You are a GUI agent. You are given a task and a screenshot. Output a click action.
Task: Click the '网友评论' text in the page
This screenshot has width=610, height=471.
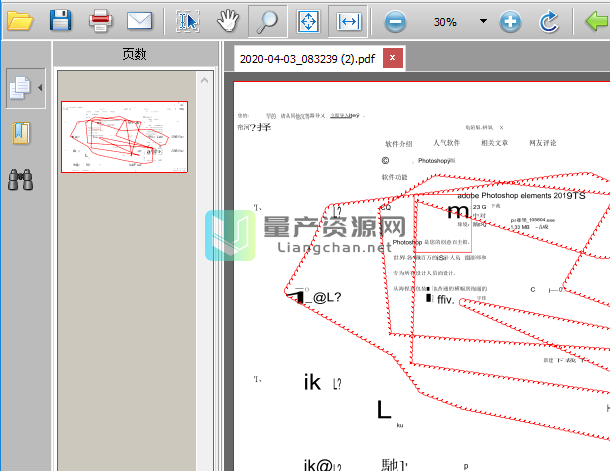[543, 143]
